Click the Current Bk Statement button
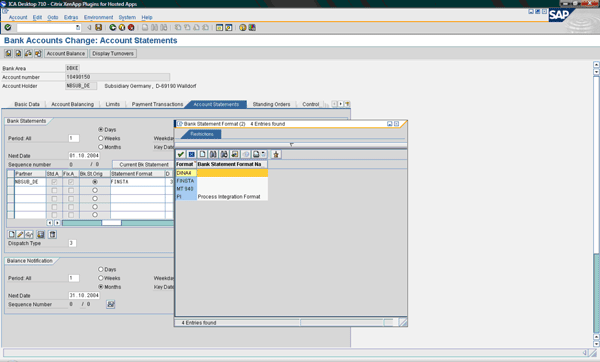Viewport: 600px width, 362px height. [x=144, y=165]
